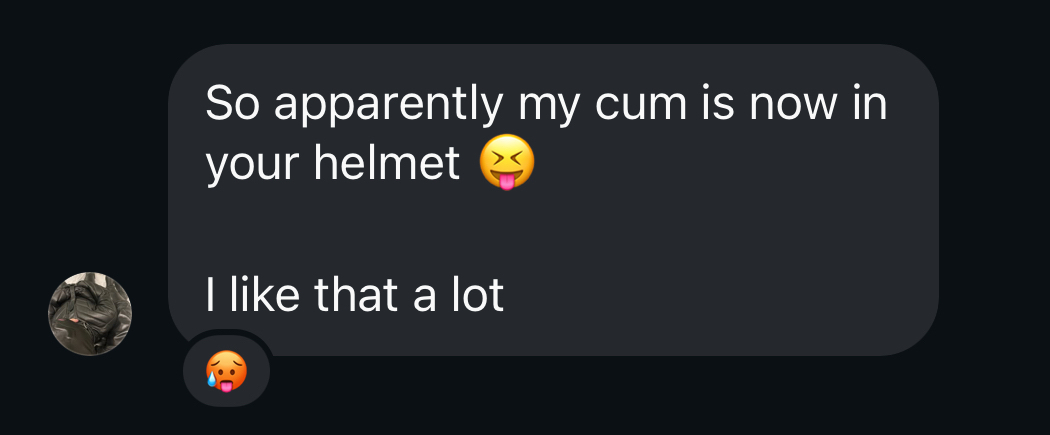Click the letter "I" starting last line

coord(210,294)
